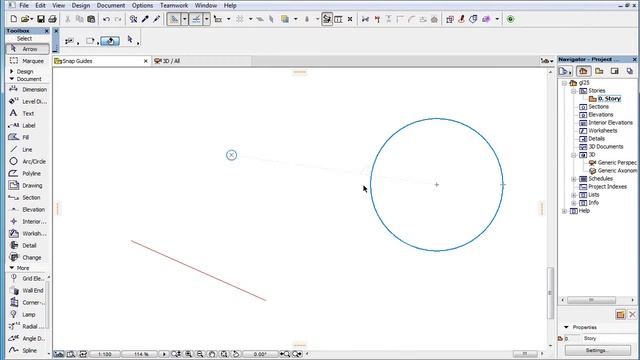640x360 pixels.
Task: Select the Text tool
Action: tap(28, 113)
